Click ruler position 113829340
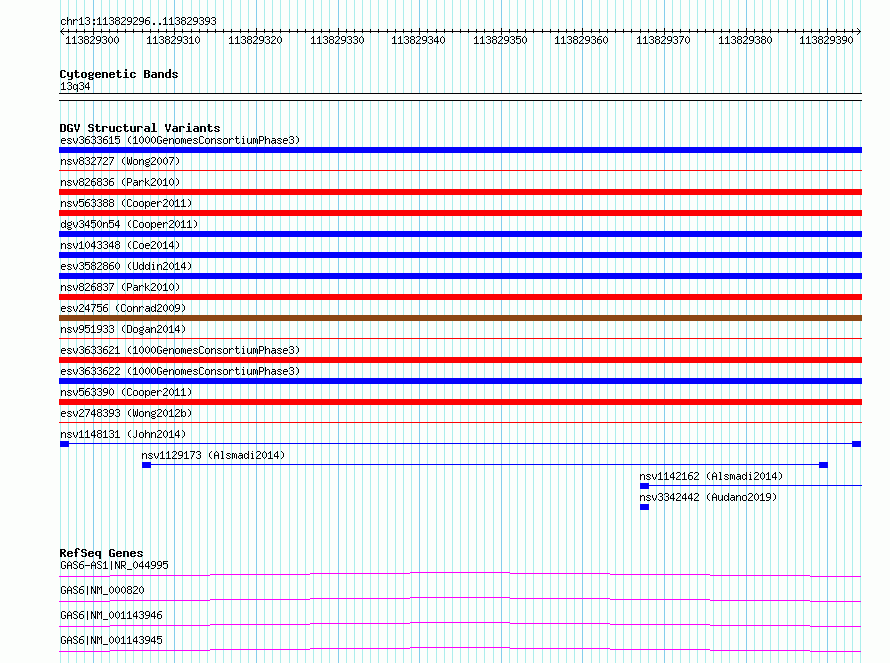 [x=418, y=40]
